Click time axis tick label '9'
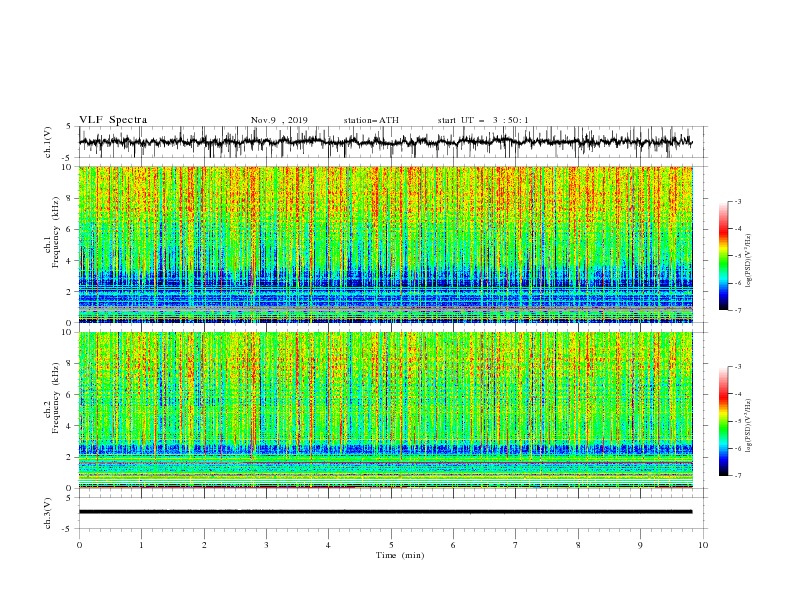Image resolution: width=792 pixels, height=612 pixels. pos(640,545)
